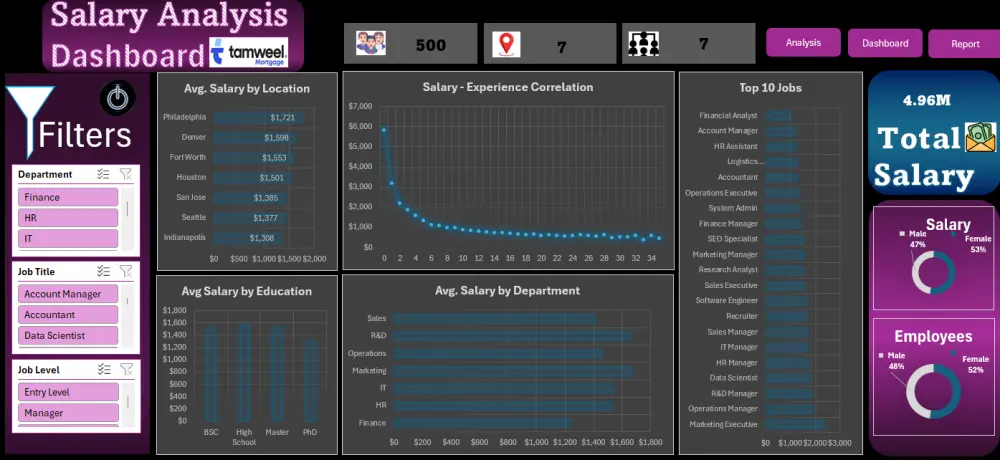Viewport: 1000px width, 460px height.
Task: Click the employees people icon beside 500
Action: [x=371, y=43]
